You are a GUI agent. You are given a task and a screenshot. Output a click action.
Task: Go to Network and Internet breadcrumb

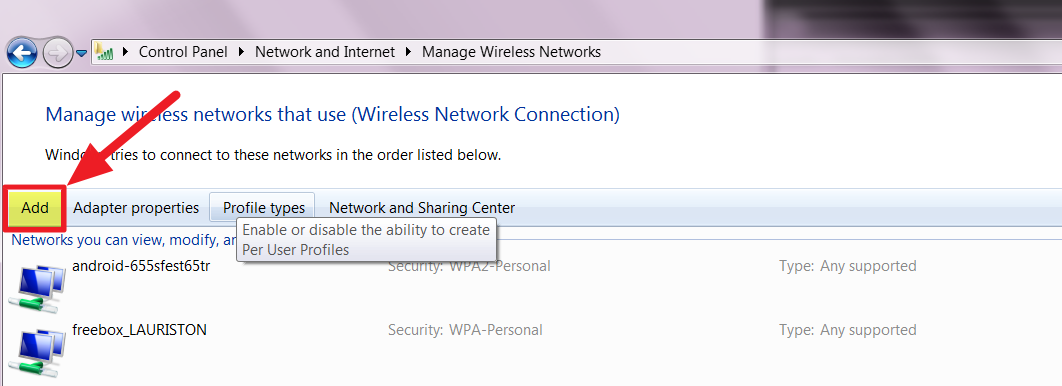[325, 52]
